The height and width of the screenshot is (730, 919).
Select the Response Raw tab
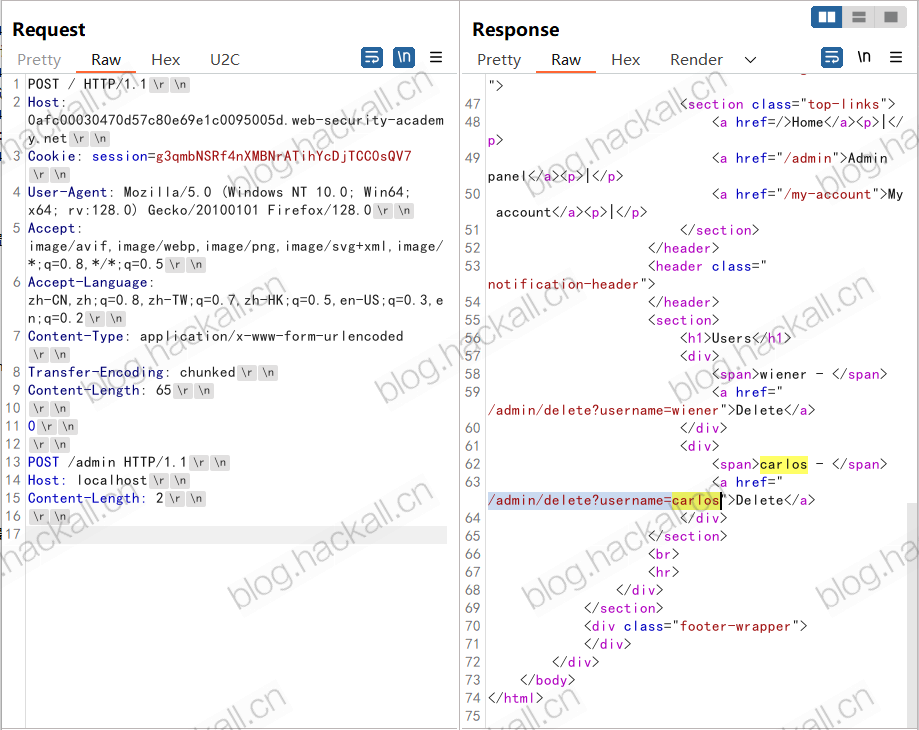[x=566, y=60]
